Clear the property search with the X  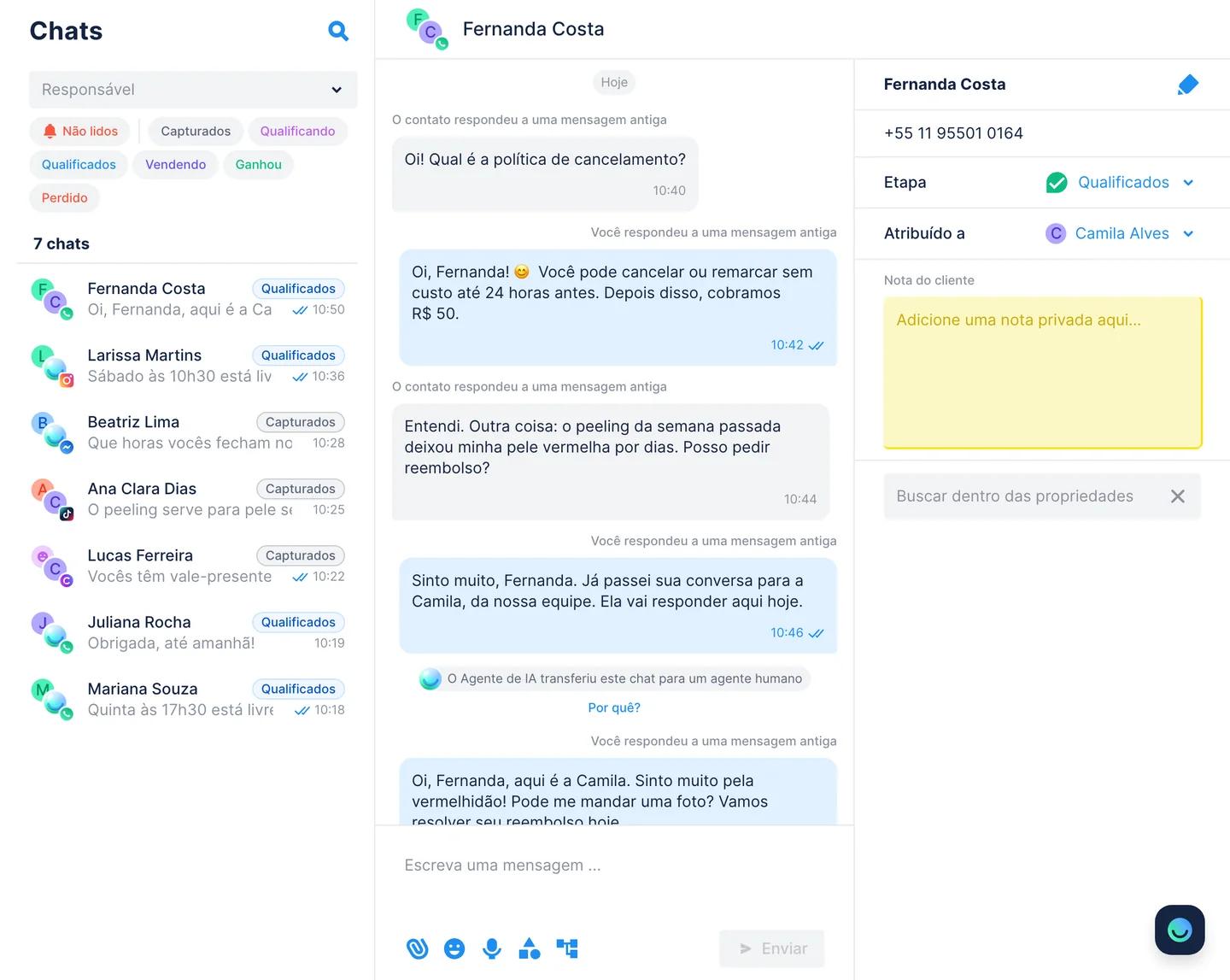coord(1177,496)
